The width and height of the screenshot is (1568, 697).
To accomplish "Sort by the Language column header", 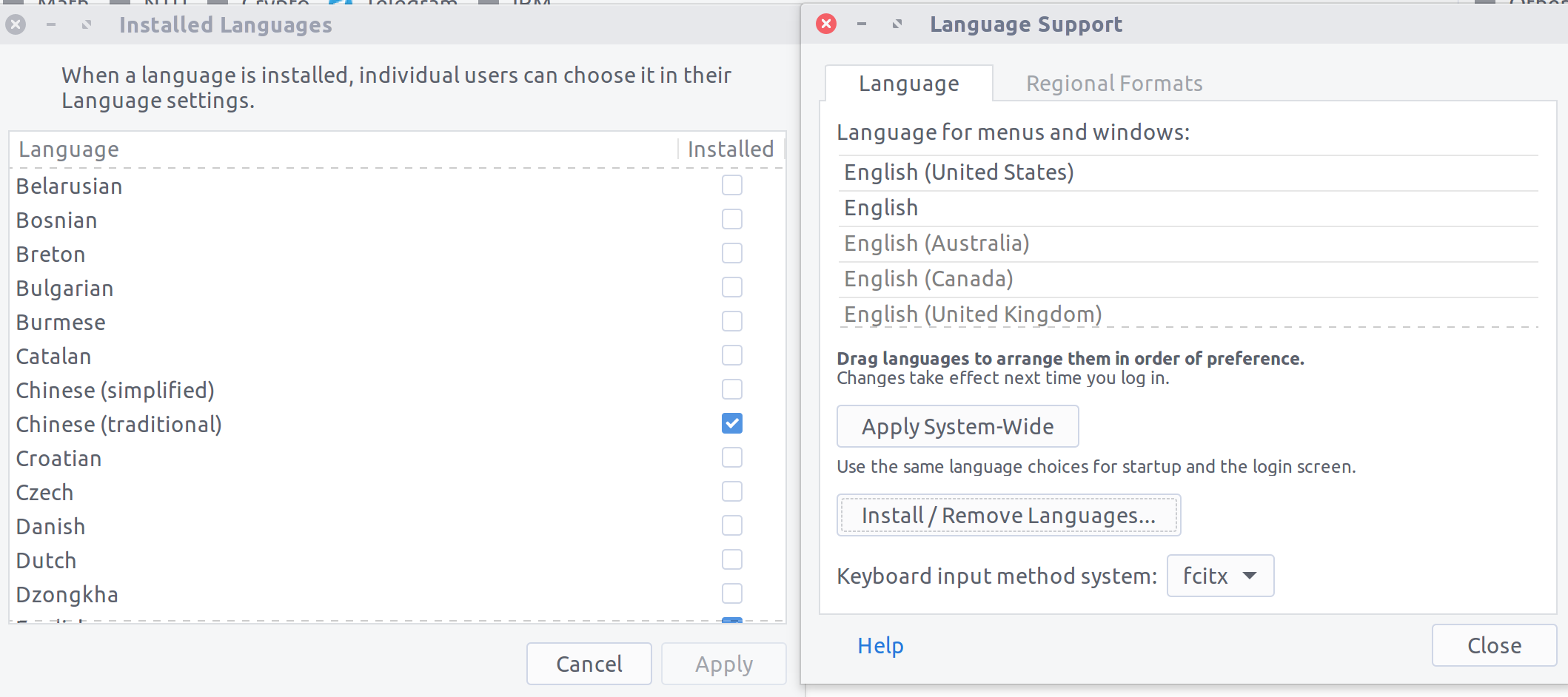I will 69,149.
